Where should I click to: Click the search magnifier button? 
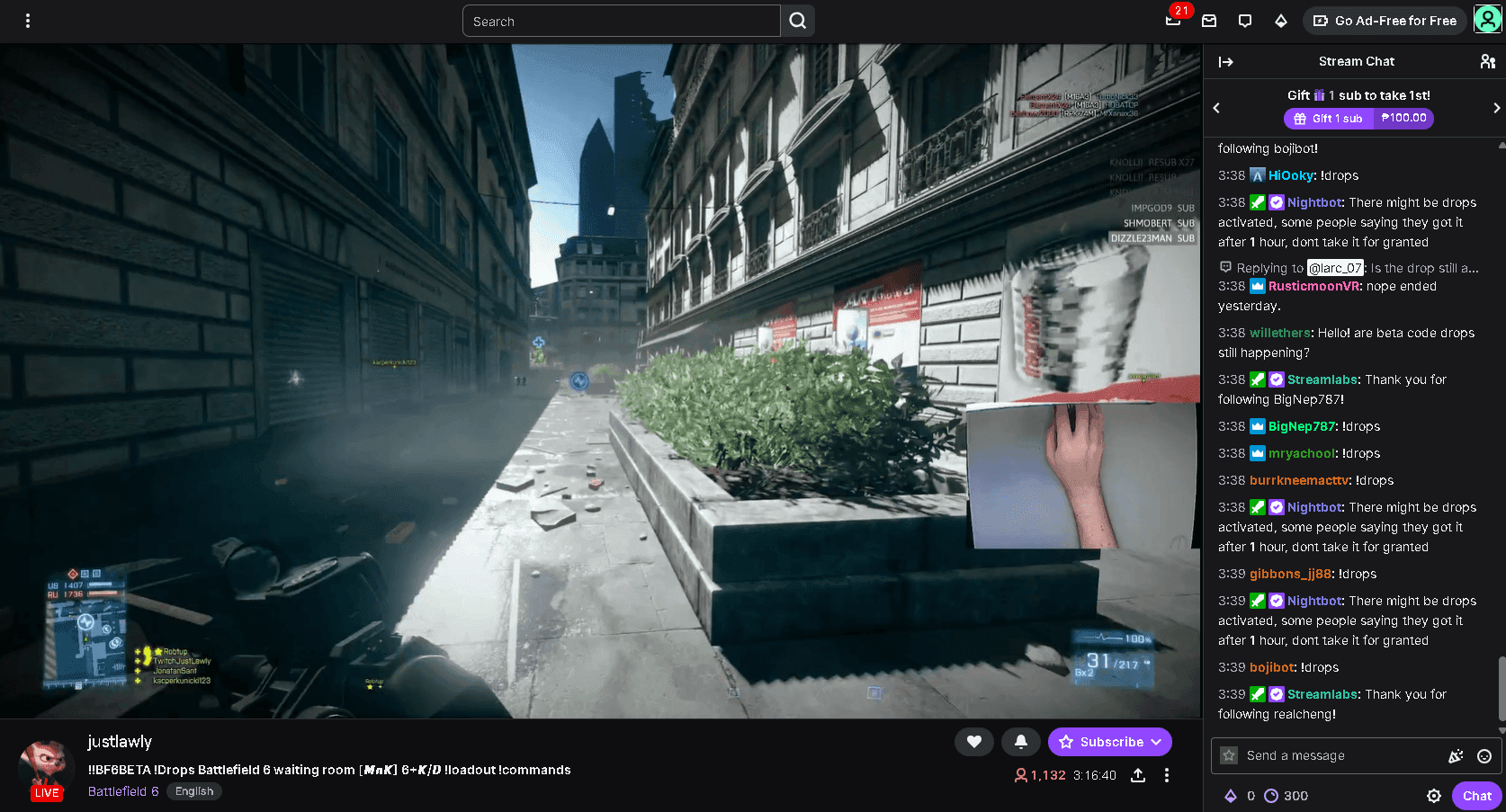click(x=797, y=21)
